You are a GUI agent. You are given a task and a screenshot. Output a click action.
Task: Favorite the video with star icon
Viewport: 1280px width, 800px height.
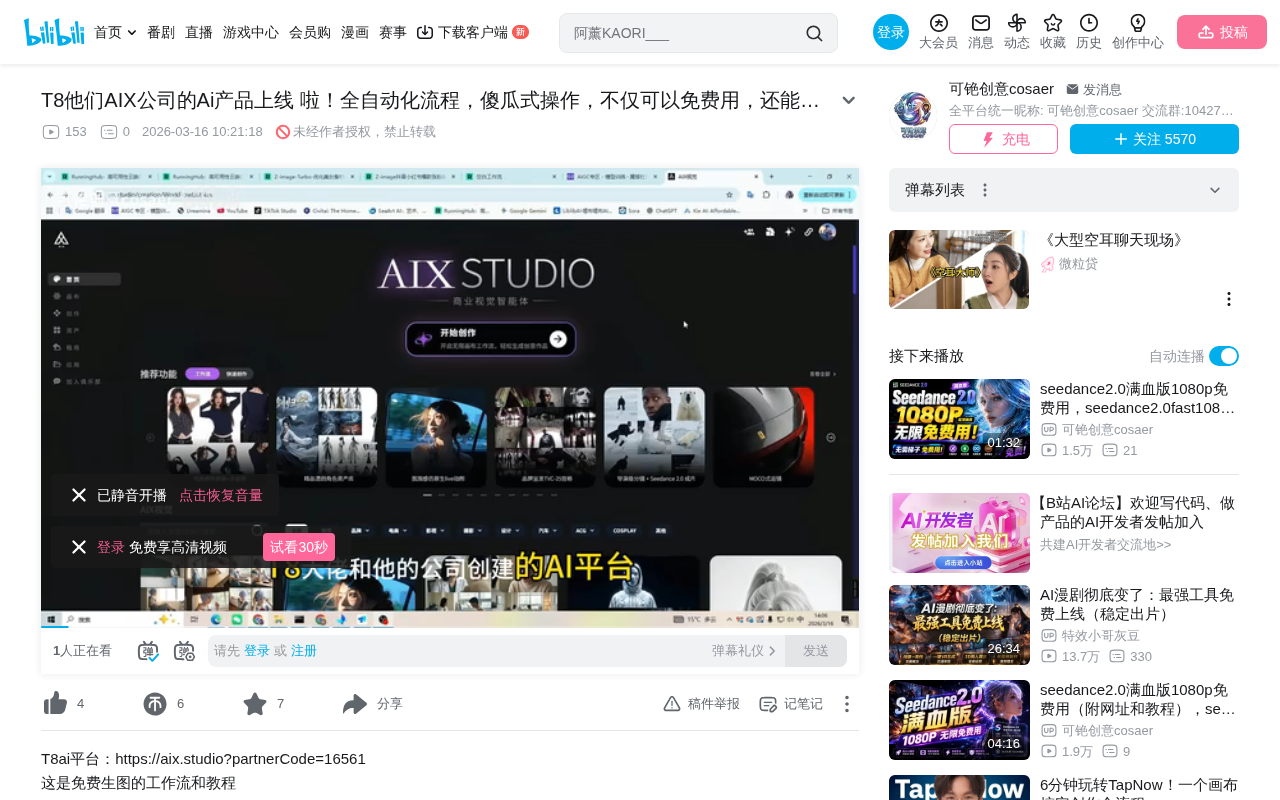(255, 704)
